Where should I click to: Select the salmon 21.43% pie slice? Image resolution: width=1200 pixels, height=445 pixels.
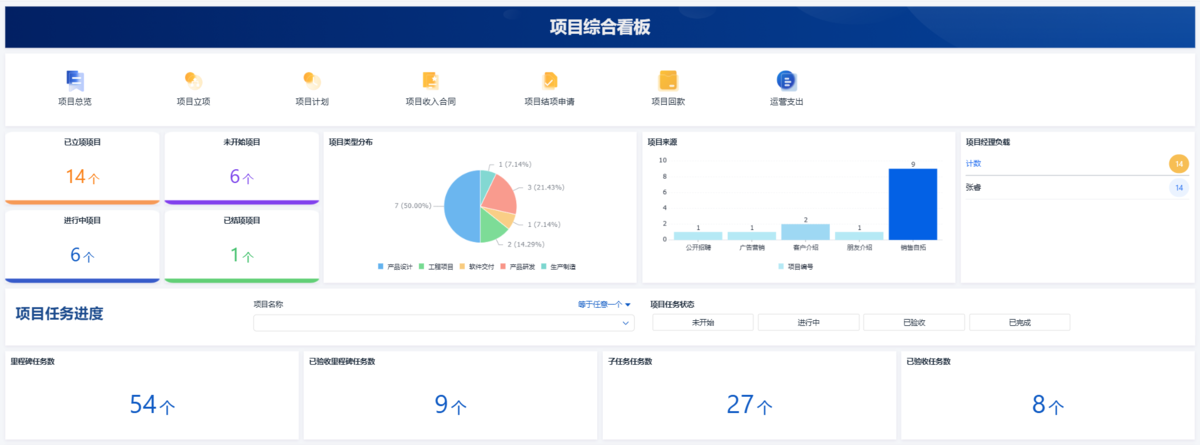[x=500, y=194]
